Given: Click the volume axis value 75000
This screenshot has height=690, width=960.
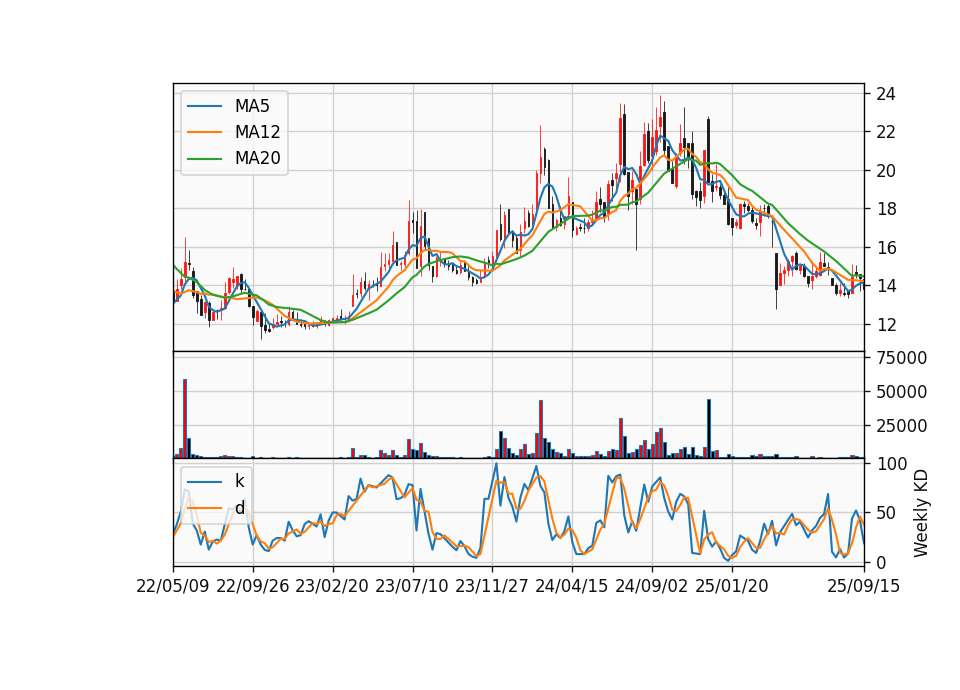Looking at the screenshot, I should [901, 358].
